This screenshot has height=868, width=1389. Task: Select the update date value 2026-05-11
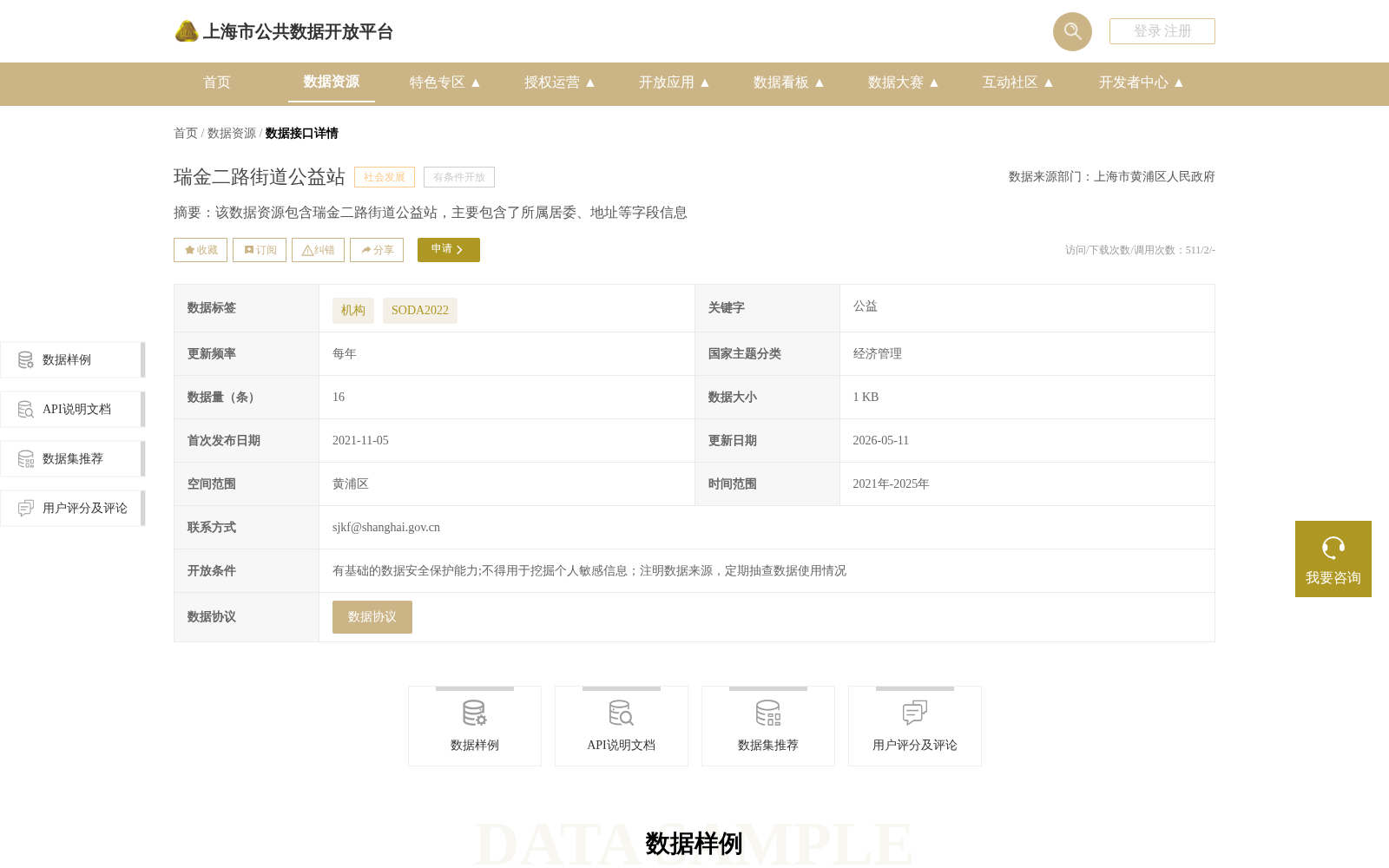[881, 440]
